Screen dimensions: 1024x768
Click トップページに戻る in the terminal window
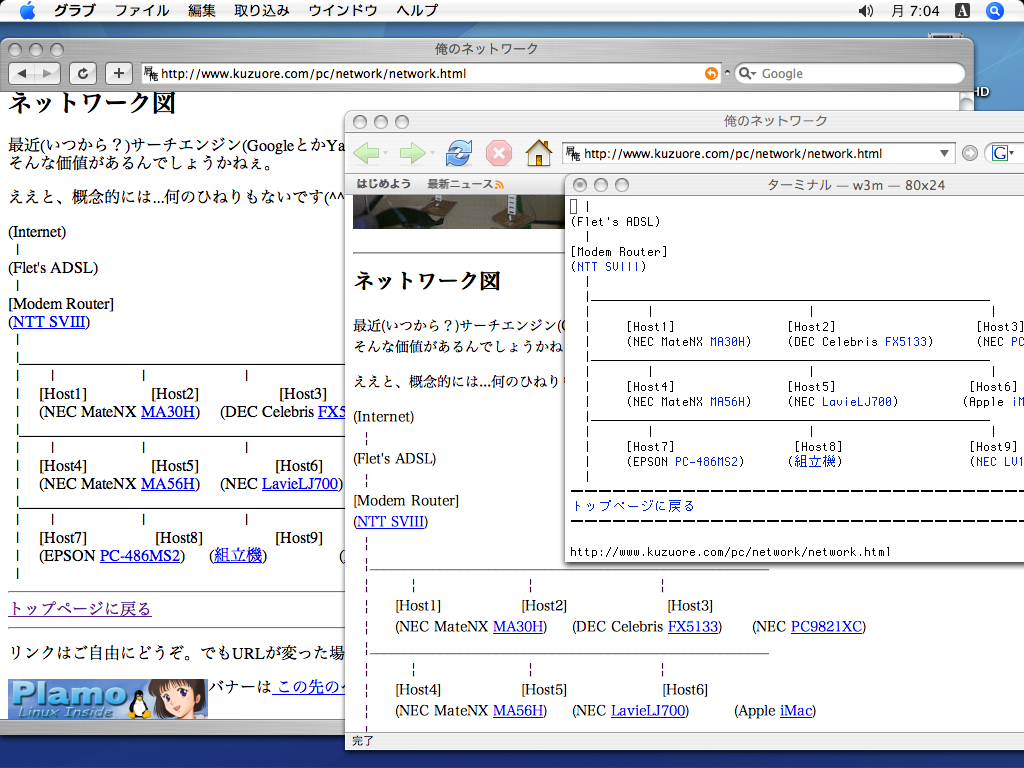(633, 506)
